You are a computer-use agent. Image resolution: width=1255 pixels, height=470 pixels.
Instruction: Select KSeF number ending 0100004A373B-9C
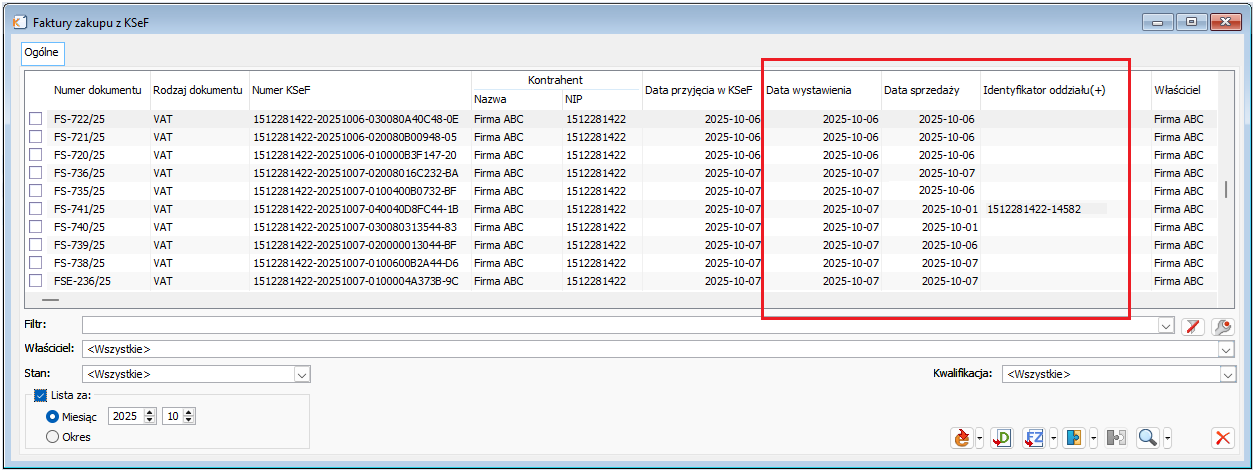[x=355, y=281]
